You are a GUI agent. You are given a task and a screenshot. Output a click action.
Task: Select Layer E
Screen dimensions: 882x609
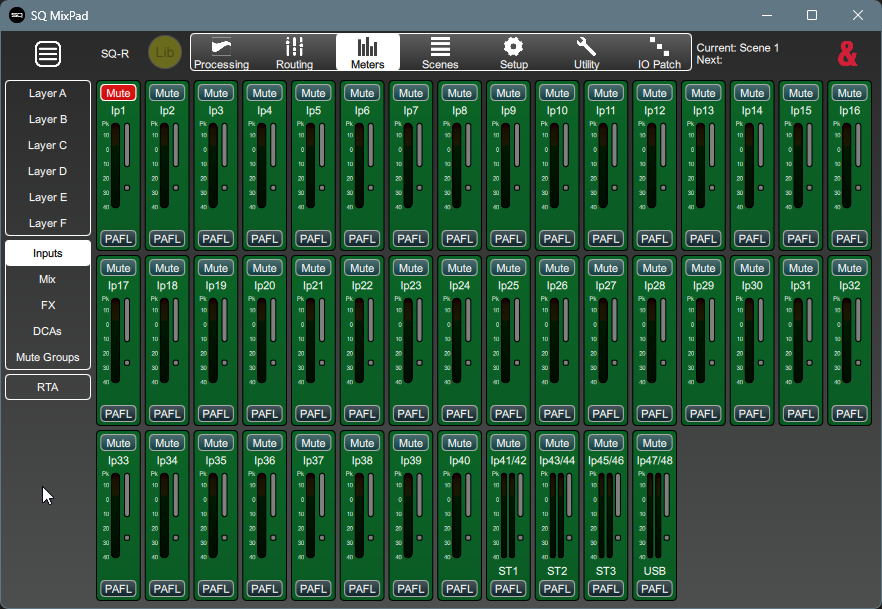point(48,197)
